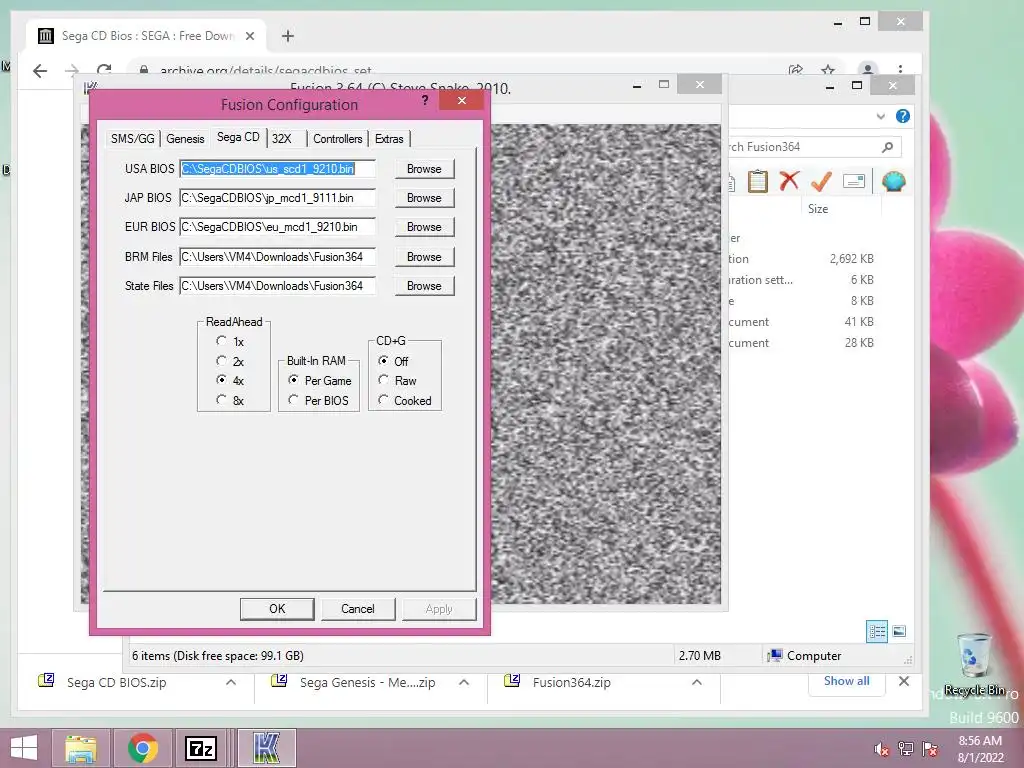Set CD+G to Off
This screenshot has height=768, width=1024.
383,360
